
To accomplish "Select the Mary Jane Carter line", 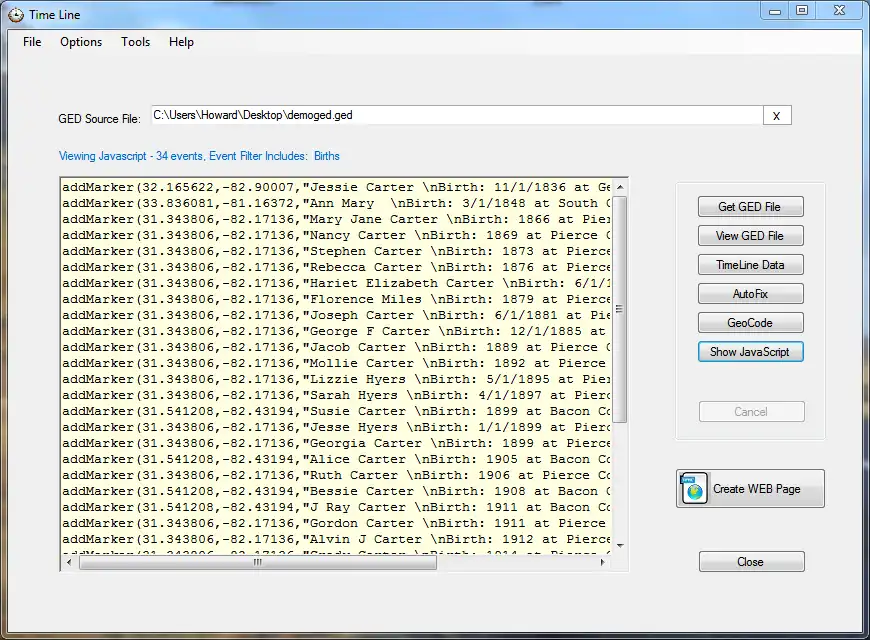I will (336, 219).
